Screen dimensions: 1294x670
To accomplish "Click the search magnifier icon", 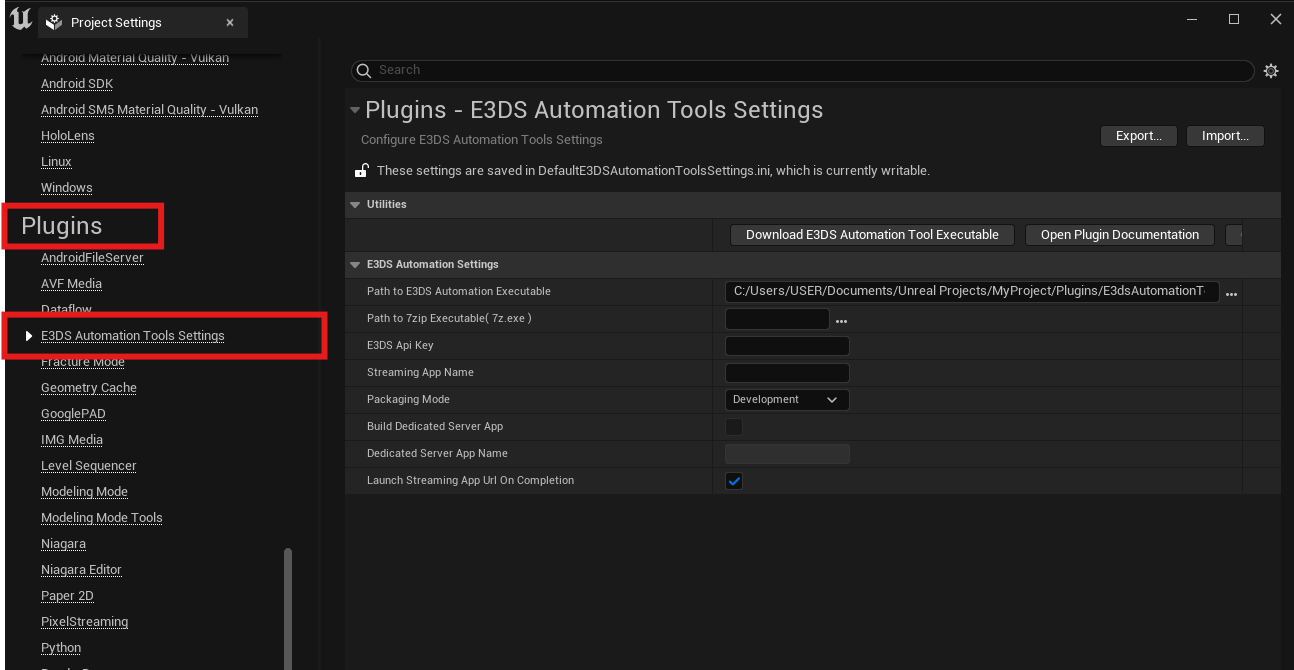I will pos(365,71).
